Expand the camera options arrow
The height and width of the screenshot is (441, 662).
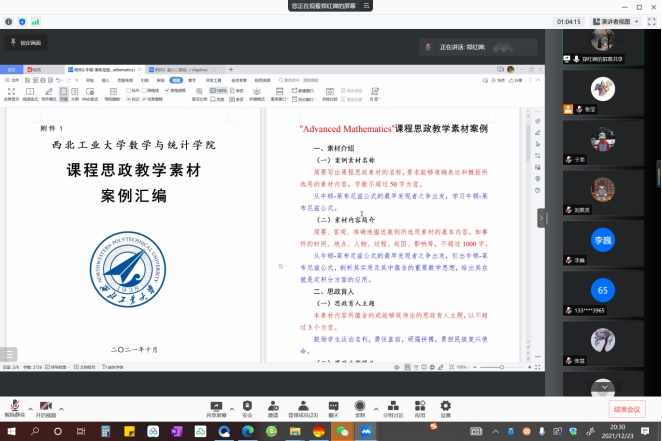(60, 403)
